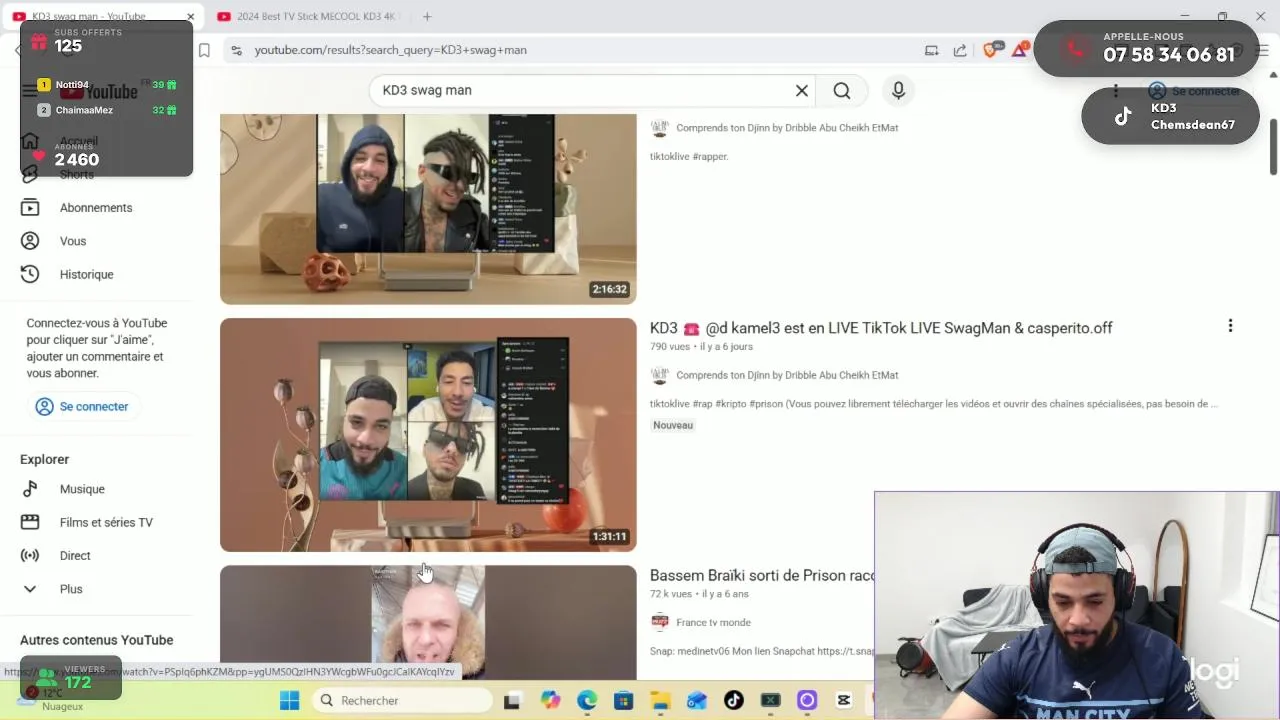Open TikTok from the taskbar

click(x=733, y=700)
